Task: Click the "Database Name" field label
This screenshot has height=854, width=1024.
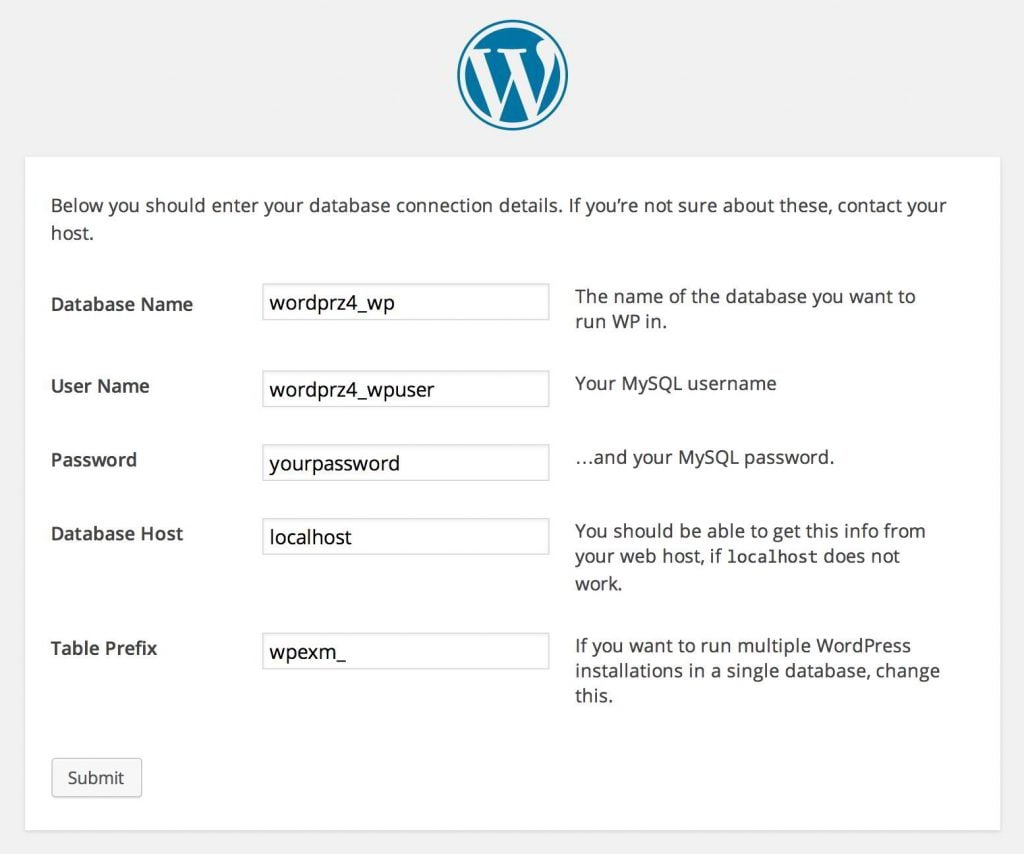Action: [x=122, y=305]
